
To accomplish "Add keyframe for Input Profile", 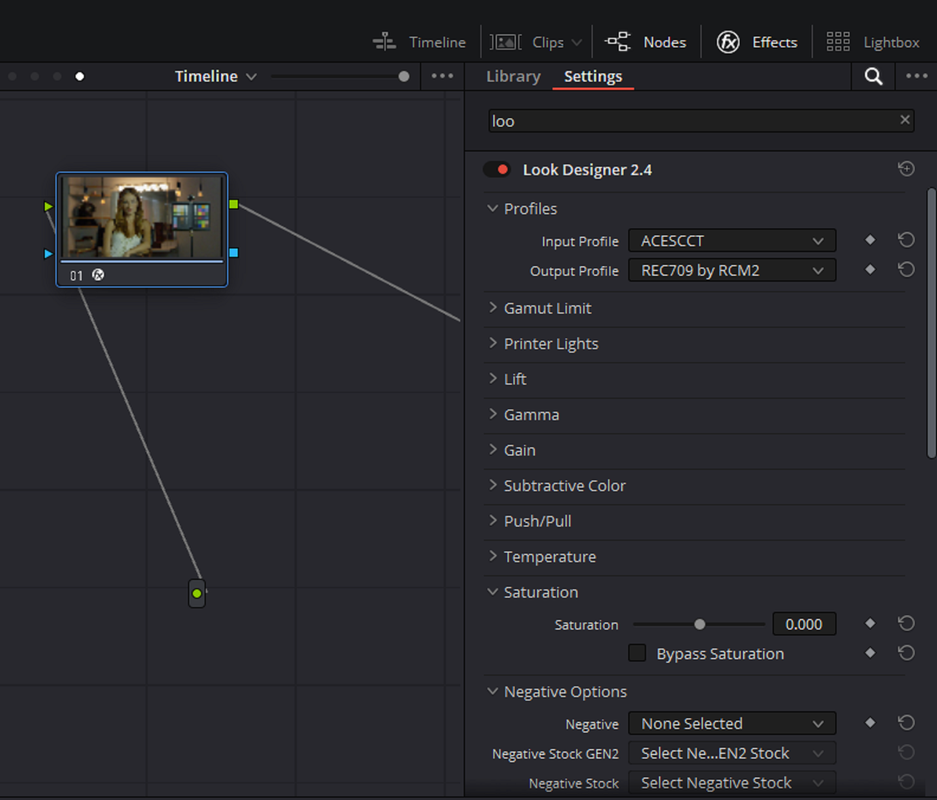I will coord(870,240).
